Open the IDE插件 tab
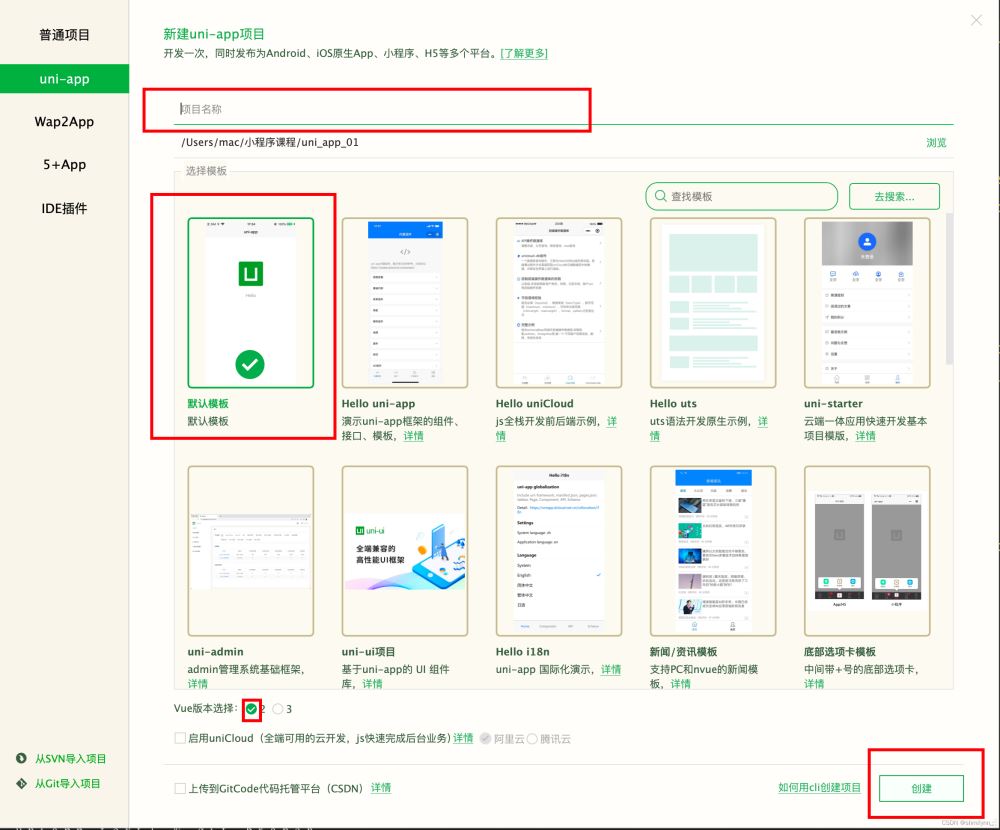1000x830 pixels. (64, 208)
